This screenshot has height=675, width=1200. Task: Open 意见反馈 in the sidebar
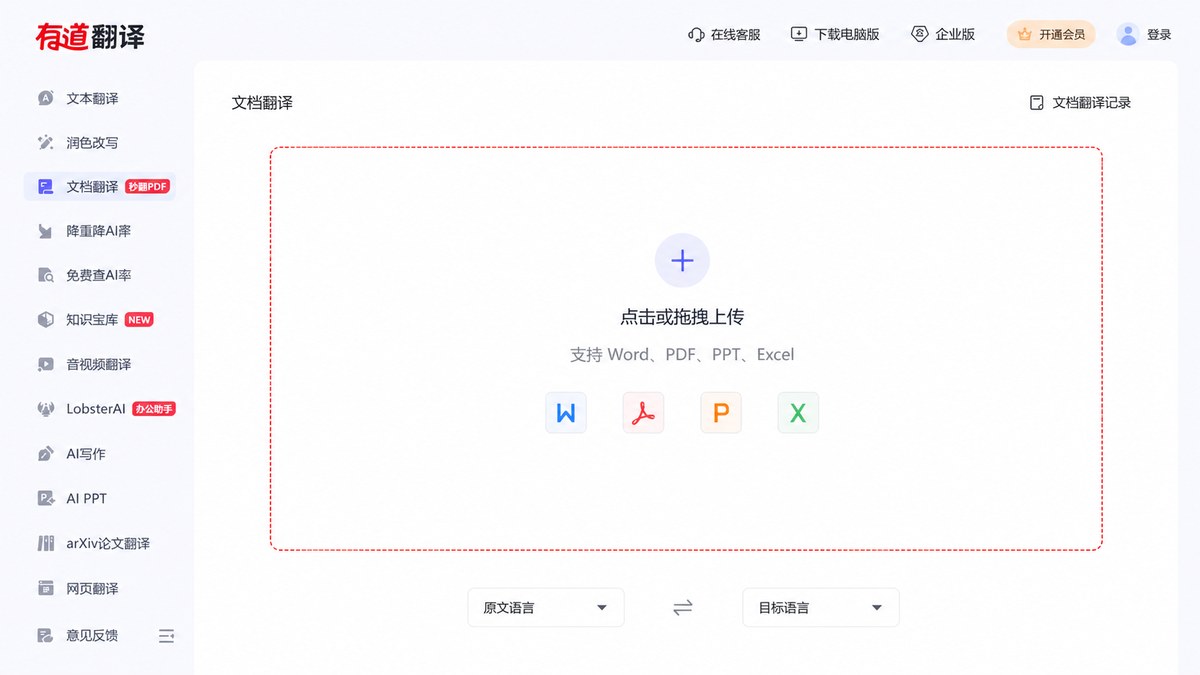pyautogui.click(x=92, y=635)
